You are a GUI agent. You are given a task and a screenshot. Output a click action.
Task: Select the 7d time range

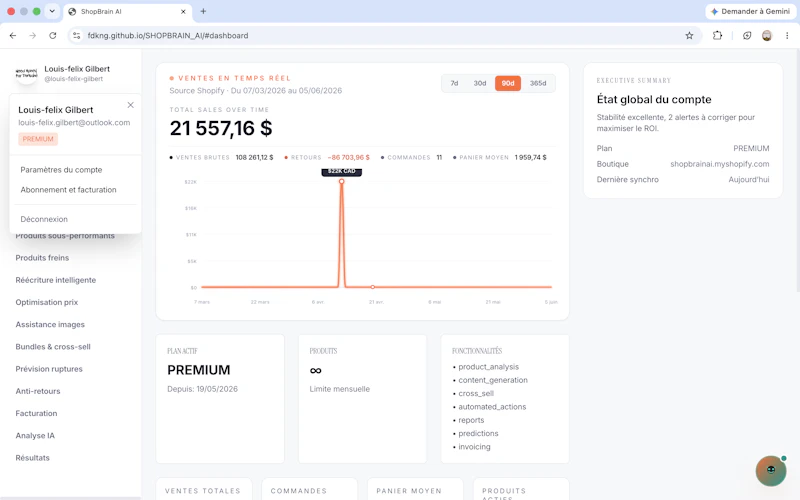454,83
